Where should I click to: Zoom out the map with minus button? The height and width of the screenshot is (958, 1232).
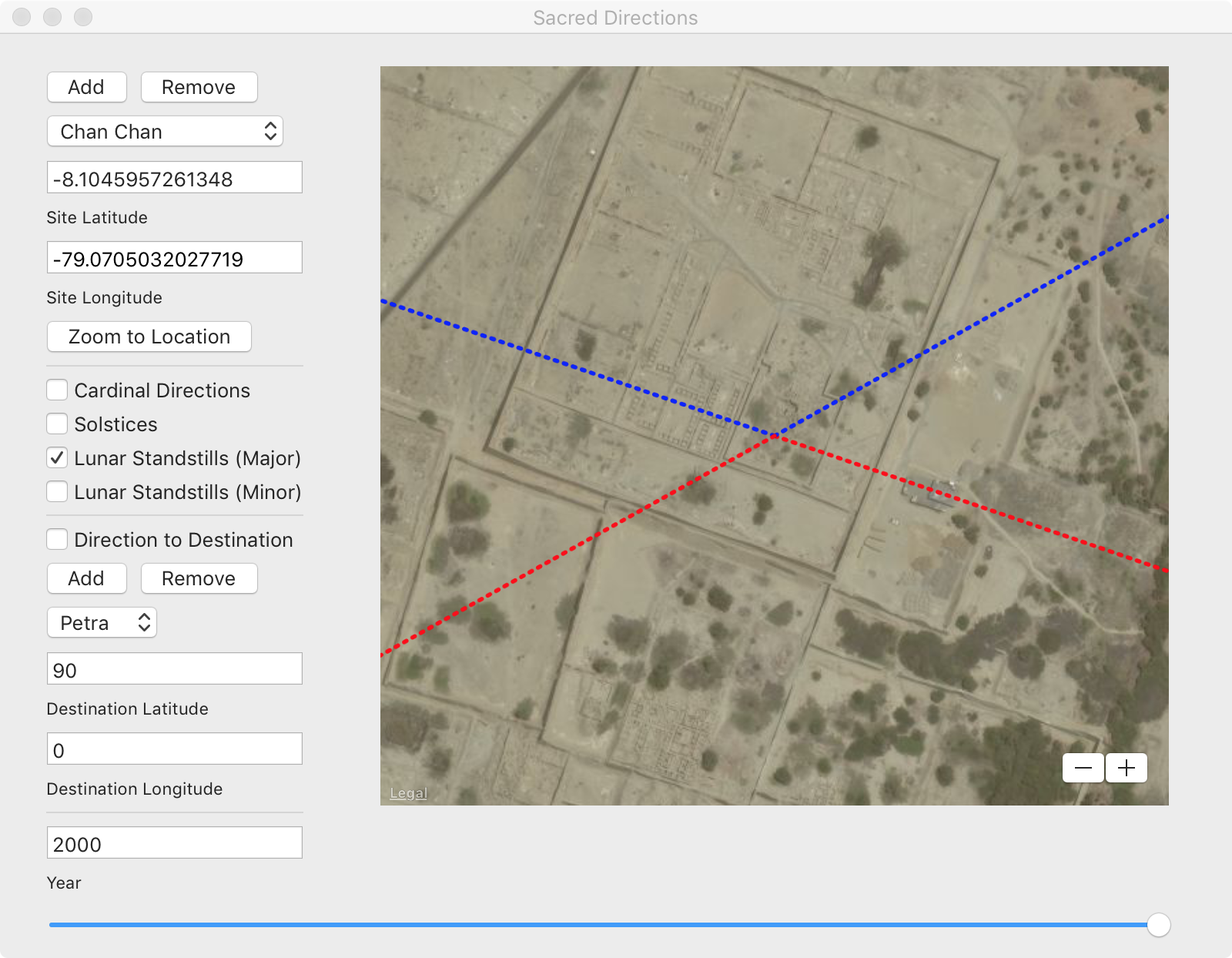(x=1083, y=768)
